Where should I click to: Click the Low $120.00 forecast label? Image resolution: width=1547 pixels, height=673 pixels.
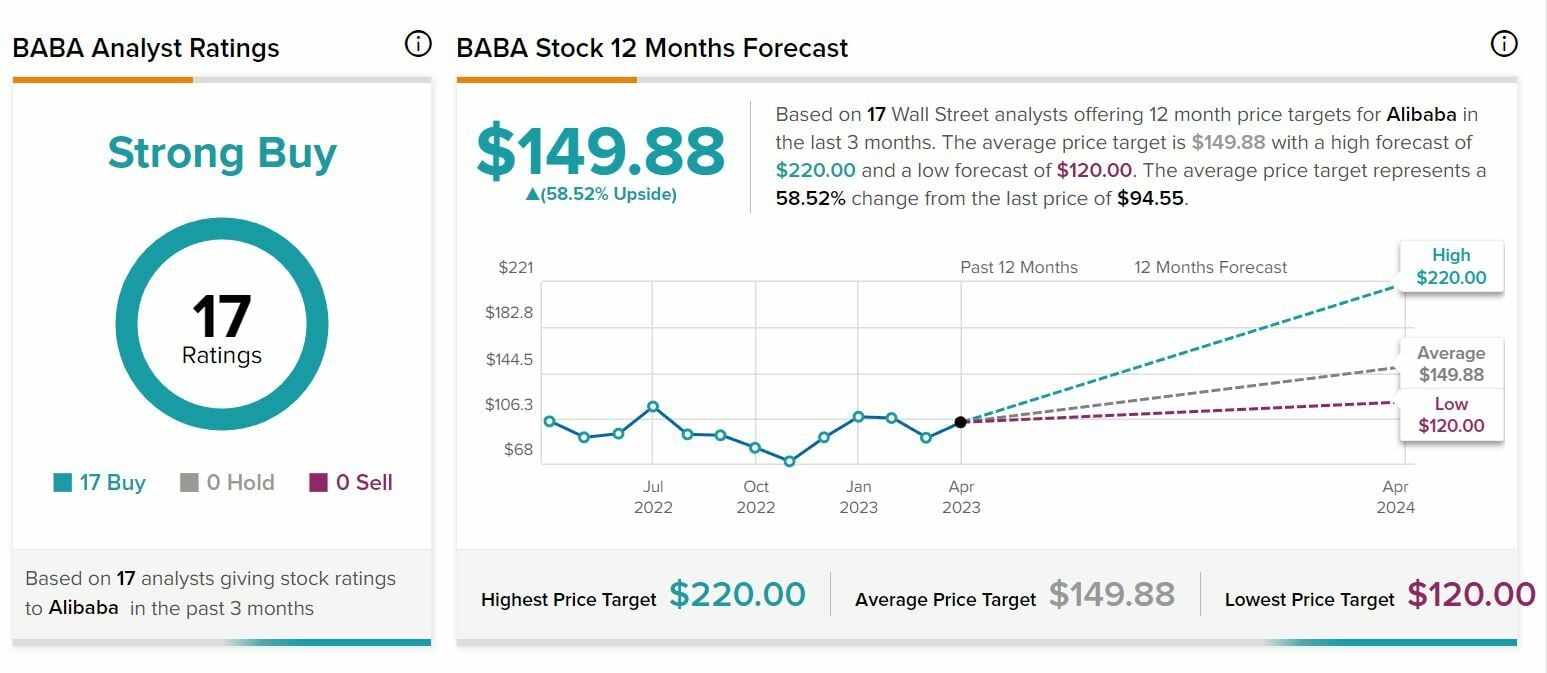(x=1450, y=415)
